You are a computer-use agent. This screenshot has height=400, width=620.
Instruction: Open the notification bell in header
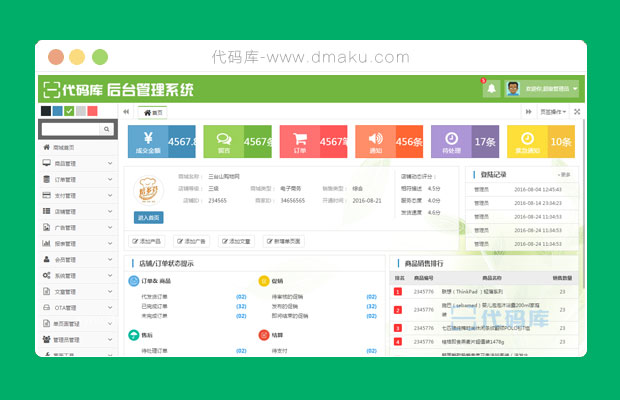pyautogui.click(x=491, y=89)
